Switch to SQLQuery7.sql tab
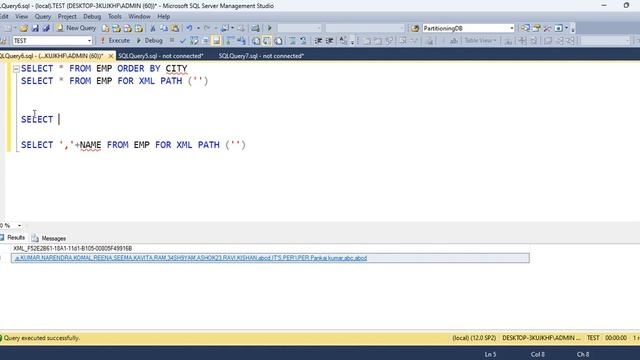The width and height of the screenshot is (640, 360). coord(261,56)
